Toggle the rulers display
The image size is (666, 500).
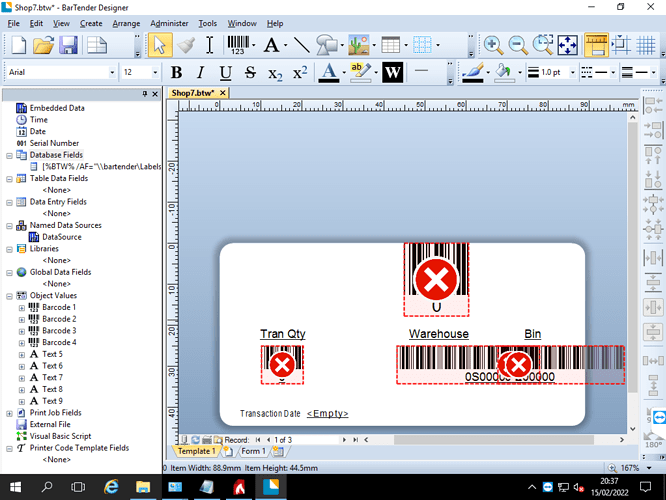596,45
